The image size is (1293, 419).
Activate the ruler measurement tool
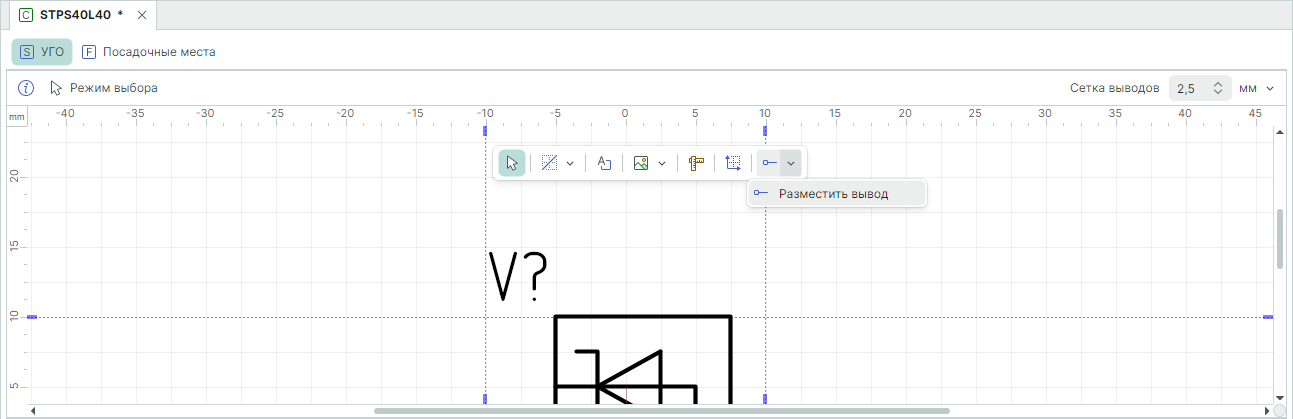point(697,163)
